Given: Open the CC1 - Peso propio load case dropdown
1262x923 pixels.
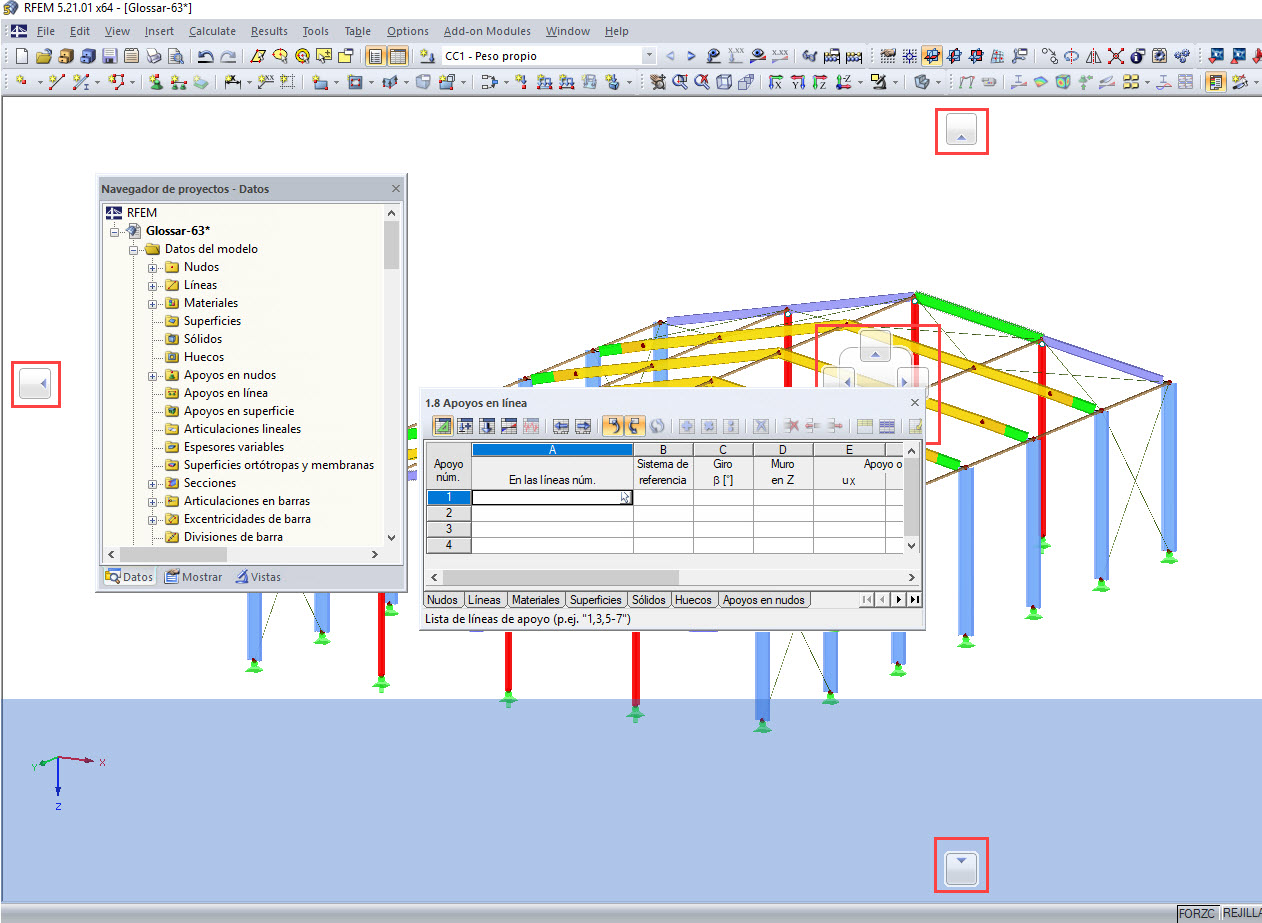Looking at the screenshot, I should (650, 56).
